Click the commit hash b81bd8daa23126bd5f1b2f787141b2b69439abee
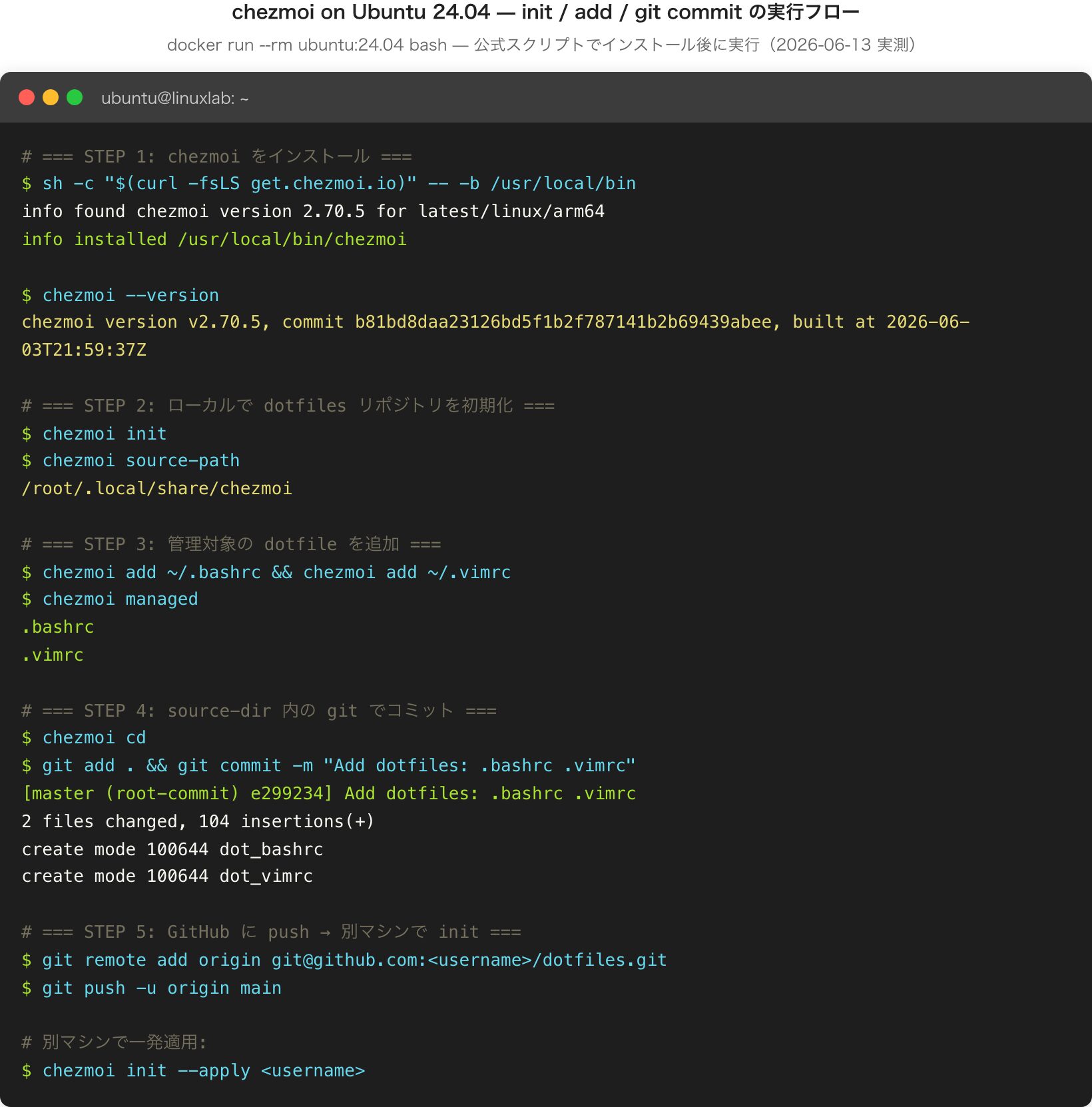 point(563,322)
